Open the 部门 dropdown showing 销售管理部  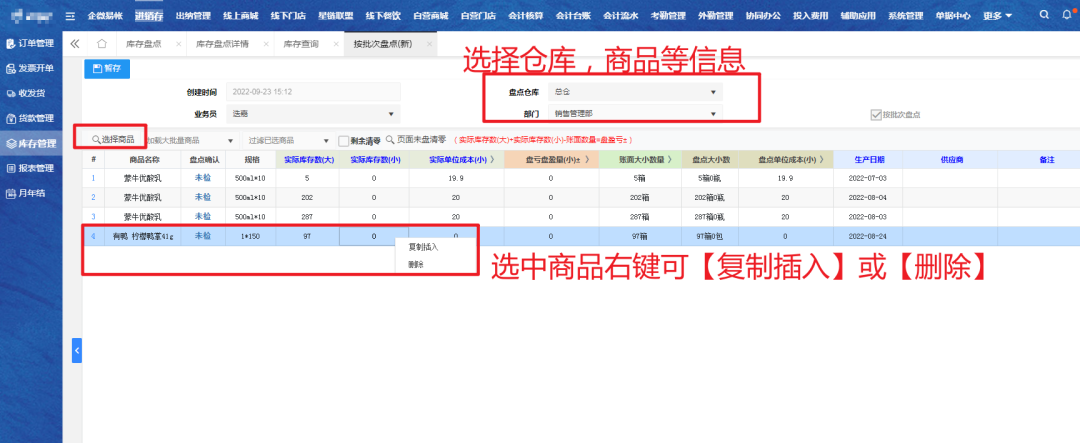[x=635, y=114]
